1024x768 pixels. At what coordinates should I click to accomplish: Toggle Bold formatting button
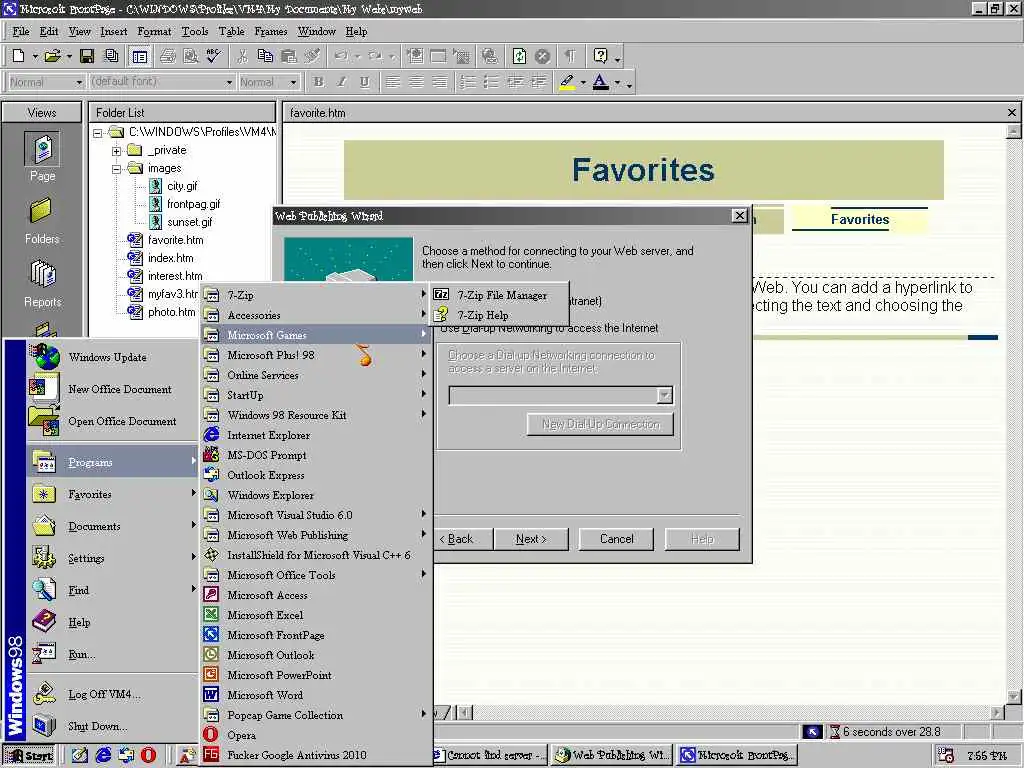coord(318,82)
